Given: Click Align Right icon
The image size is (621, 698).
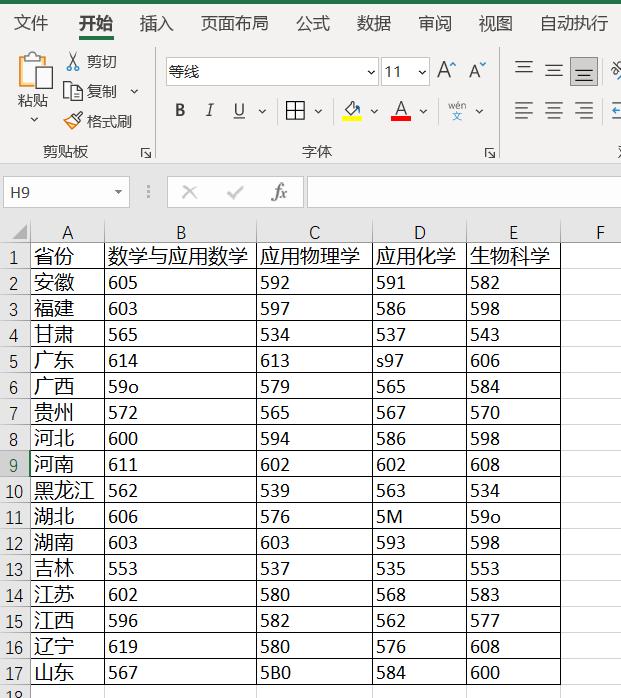Looking at the screenshot, I should 584,110.
